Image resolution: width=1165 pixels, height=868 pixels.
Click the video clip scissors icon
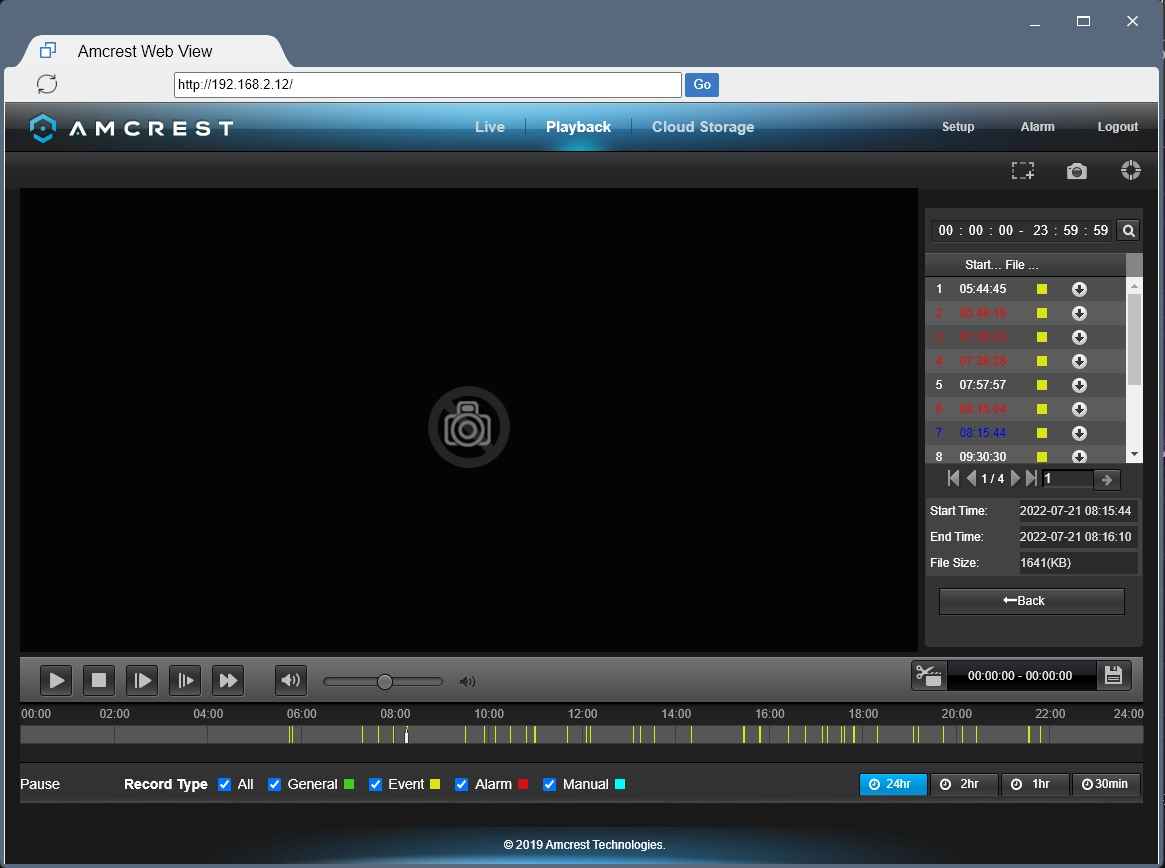point(929,676)
